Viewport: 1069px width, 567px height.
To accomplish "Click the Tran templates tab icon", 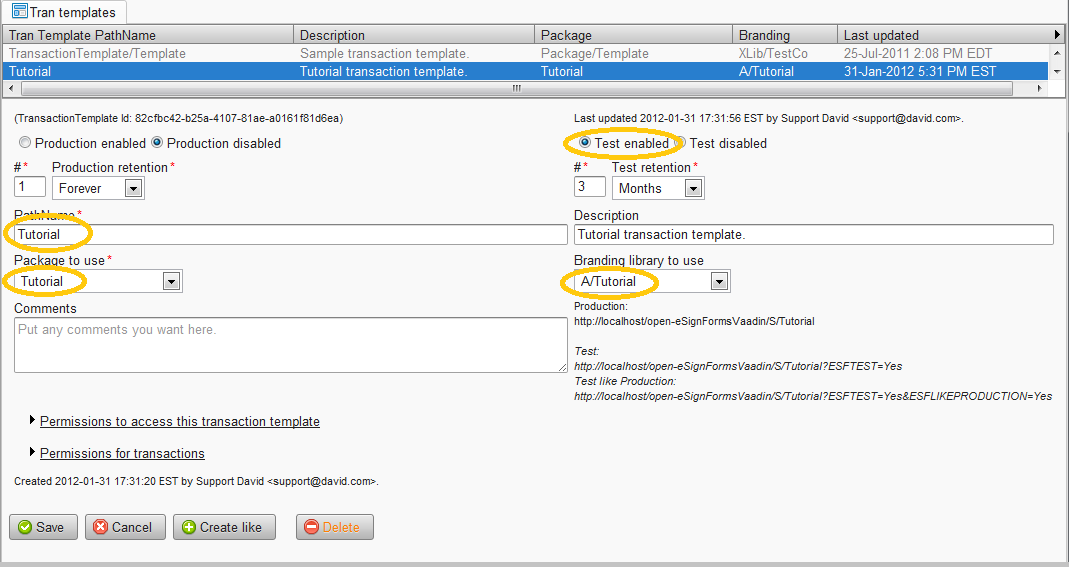I will click(x=19, y=12).
